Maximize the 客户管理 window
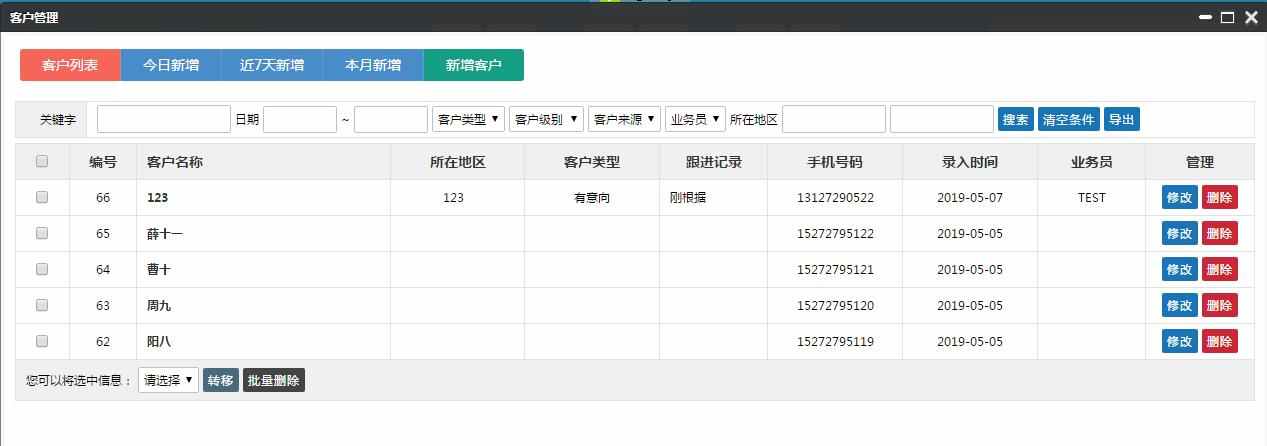Viewport: 1267px width, 446px height. [x=1228, y=17]
